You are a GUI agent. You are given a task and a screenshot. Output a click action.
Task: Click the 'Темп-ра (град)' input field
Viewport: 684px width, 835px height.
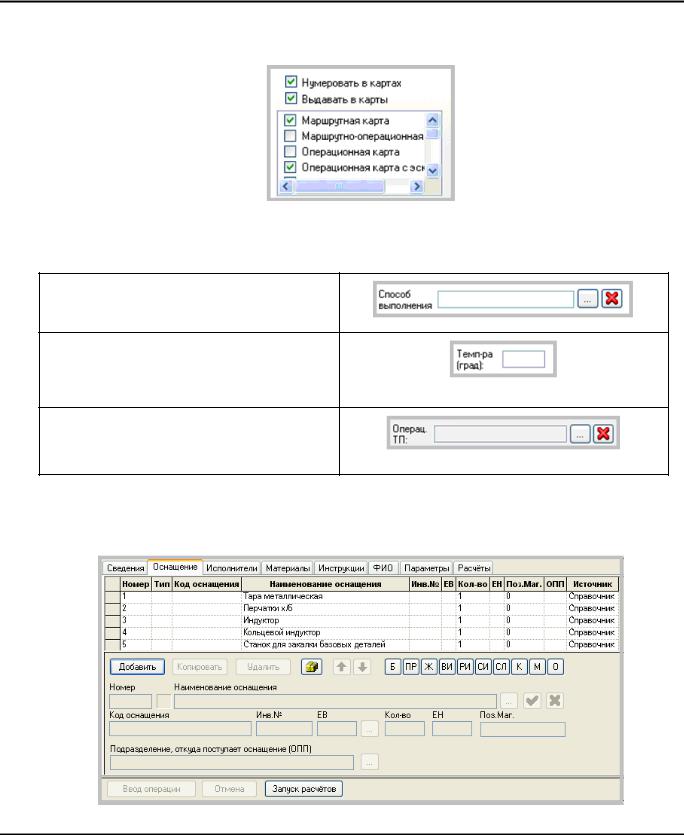524,359
